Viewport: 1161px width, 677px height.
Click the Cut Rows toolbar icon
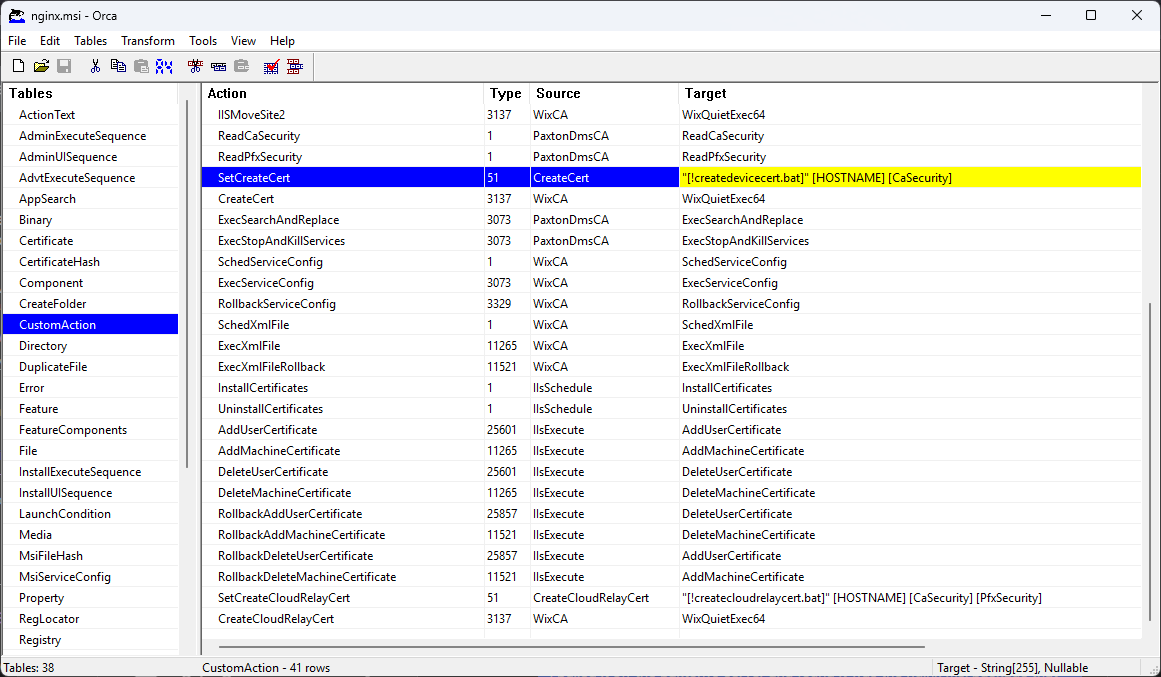coord(195,67)
